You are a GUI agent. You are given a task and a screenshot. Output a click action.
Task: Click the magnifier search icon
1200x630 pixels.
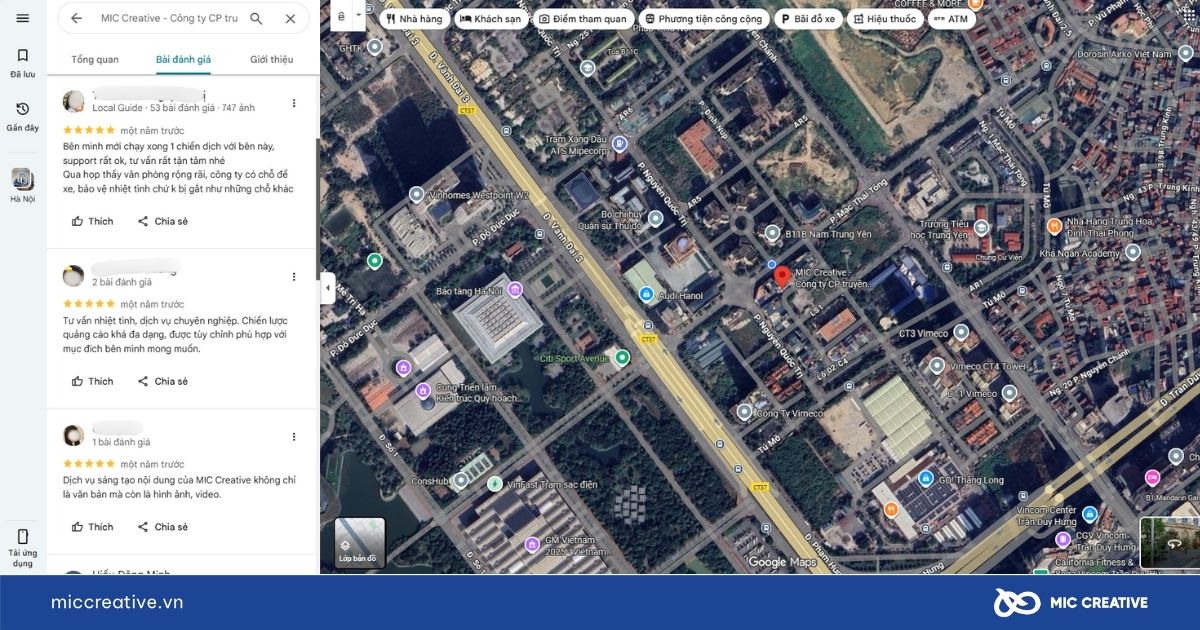(256, 18)
